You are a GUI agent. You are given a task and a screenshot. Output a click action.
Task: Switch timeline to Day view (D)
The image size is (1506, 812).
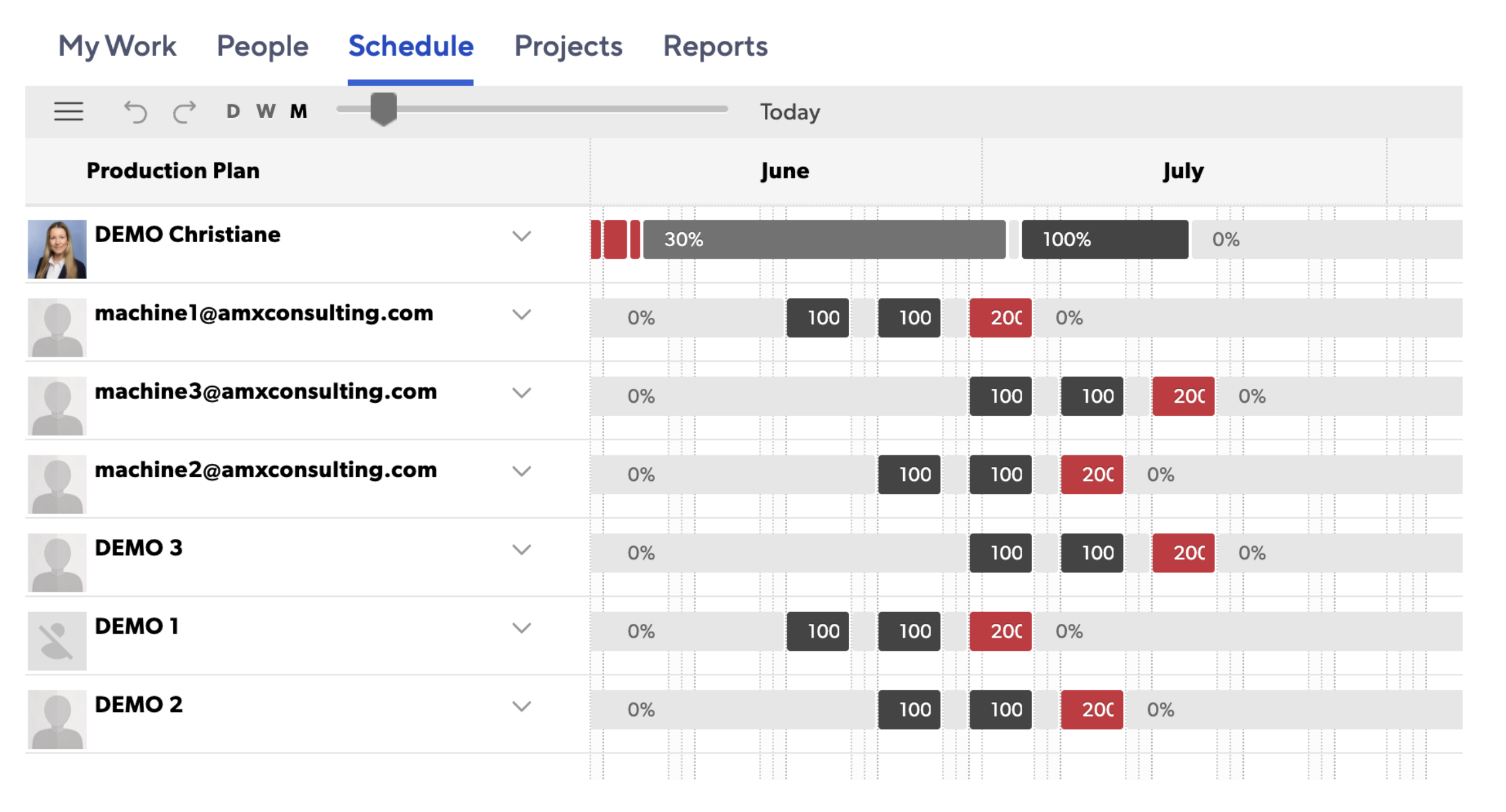[x=233, y=111]
